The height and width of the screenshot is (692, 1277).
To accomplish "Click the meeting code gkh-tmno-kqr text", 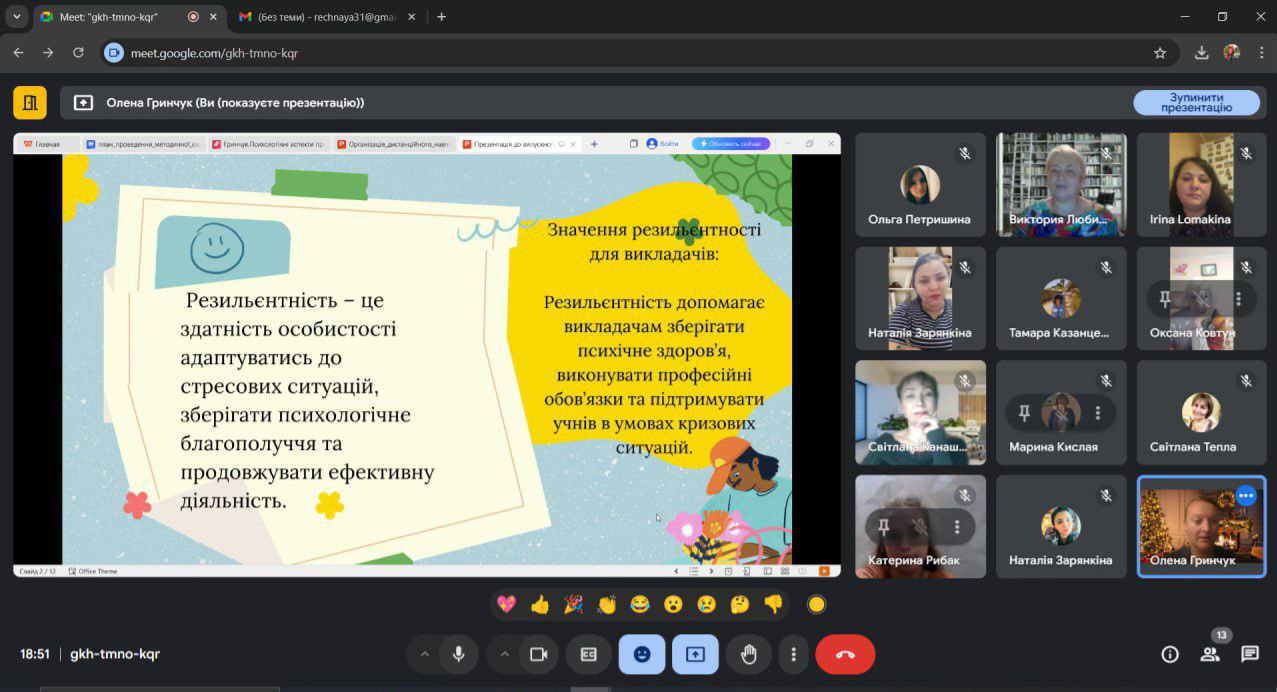I will (115, 654).
